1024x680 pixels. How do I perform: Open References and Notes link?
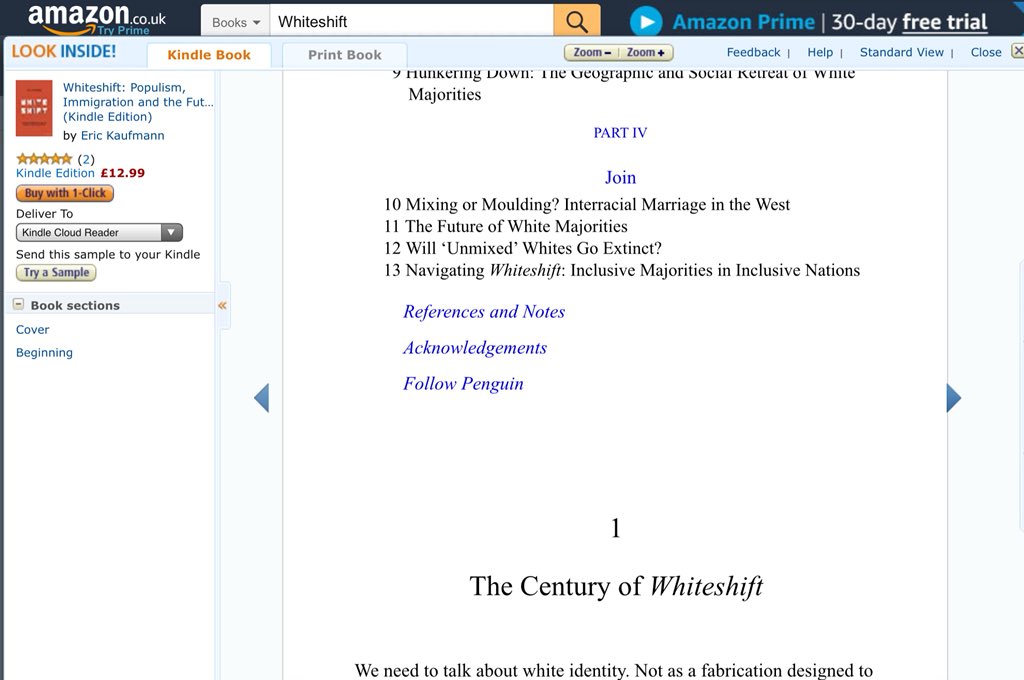point(484,312)
